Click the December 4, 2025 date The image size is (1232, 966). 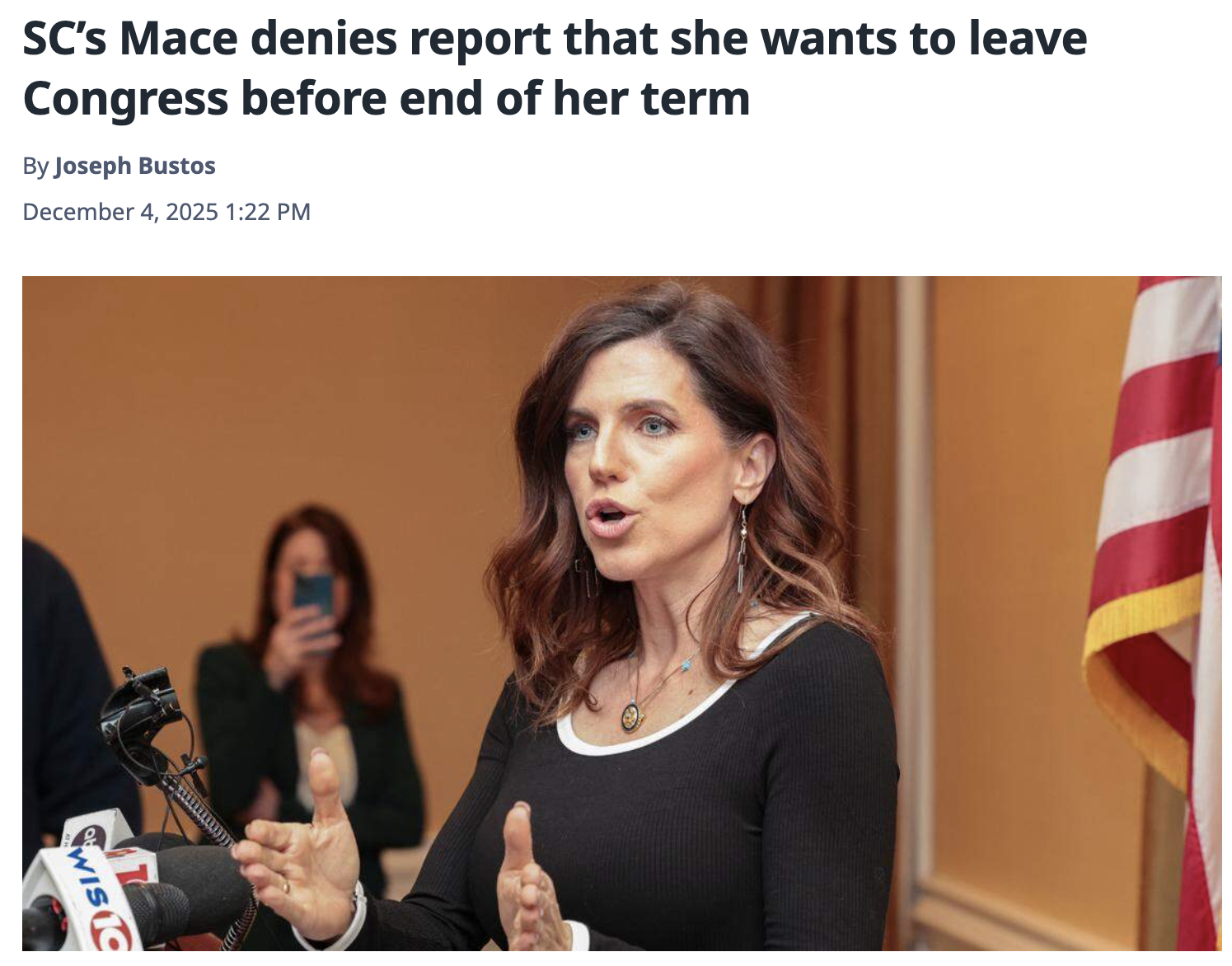(x=120, y=212)
